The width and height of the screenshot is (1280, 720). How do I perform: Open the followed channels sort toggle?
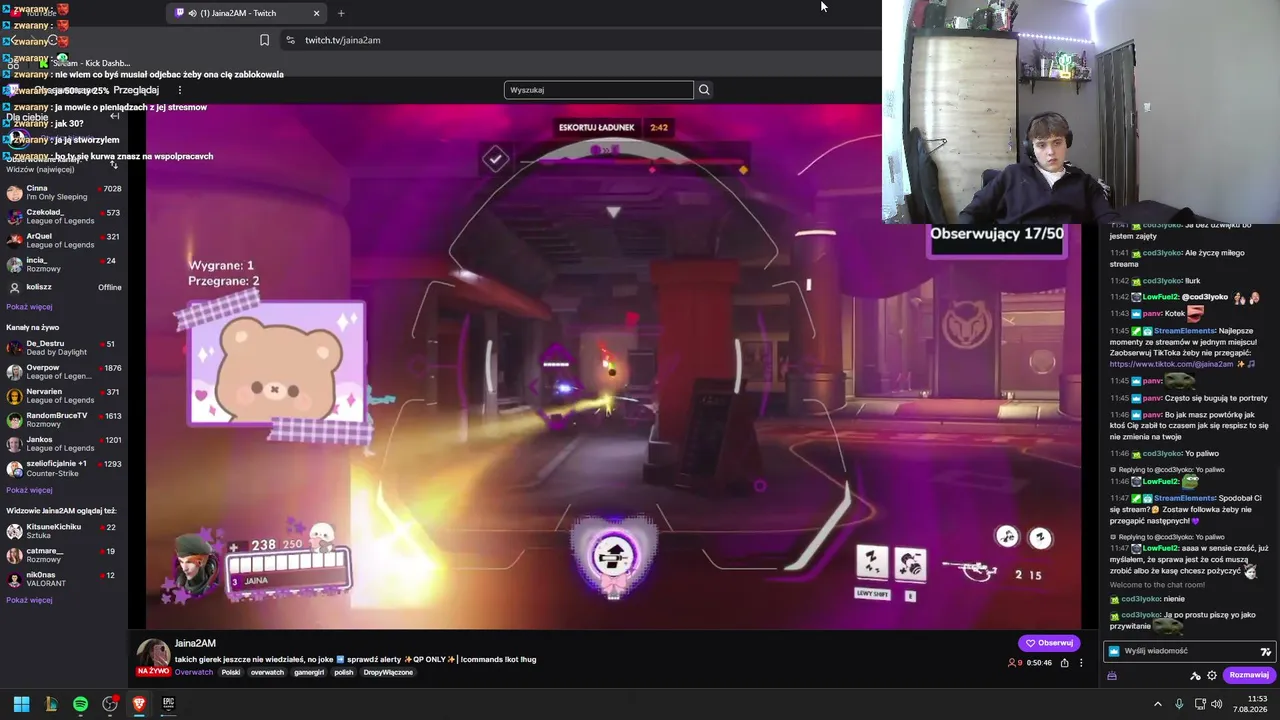[115, 163]
